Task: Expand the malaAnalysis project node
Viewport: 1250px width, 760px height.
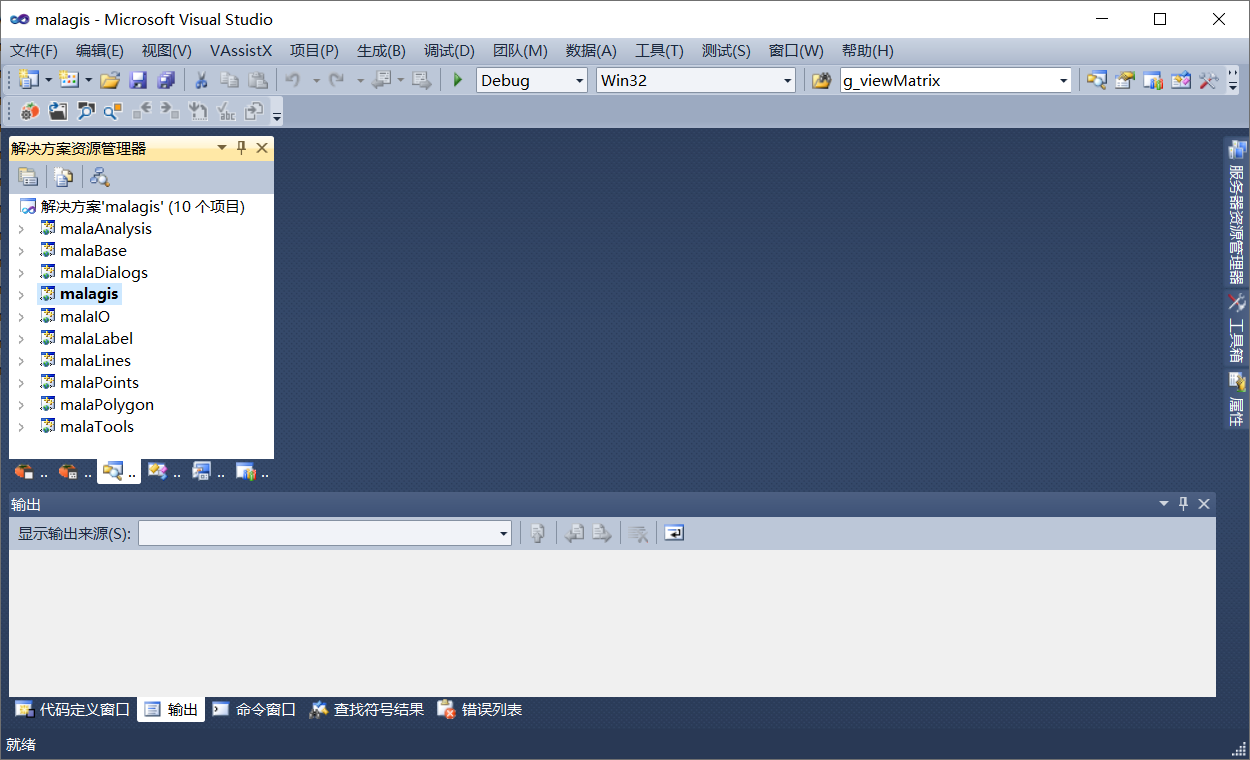Action: (21, 229)
